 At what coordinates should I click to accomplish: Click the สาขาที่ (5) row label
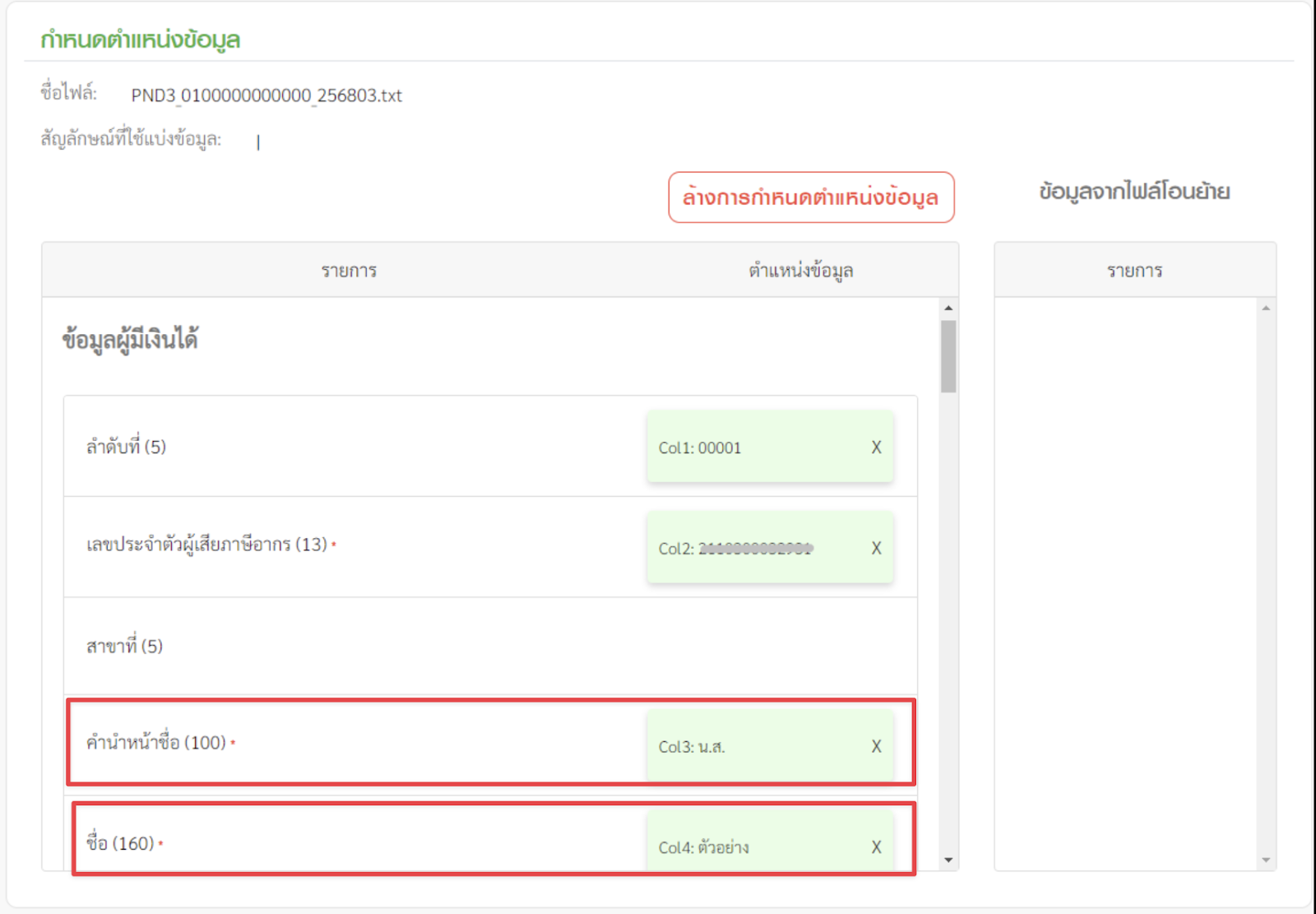coord(124,646)
